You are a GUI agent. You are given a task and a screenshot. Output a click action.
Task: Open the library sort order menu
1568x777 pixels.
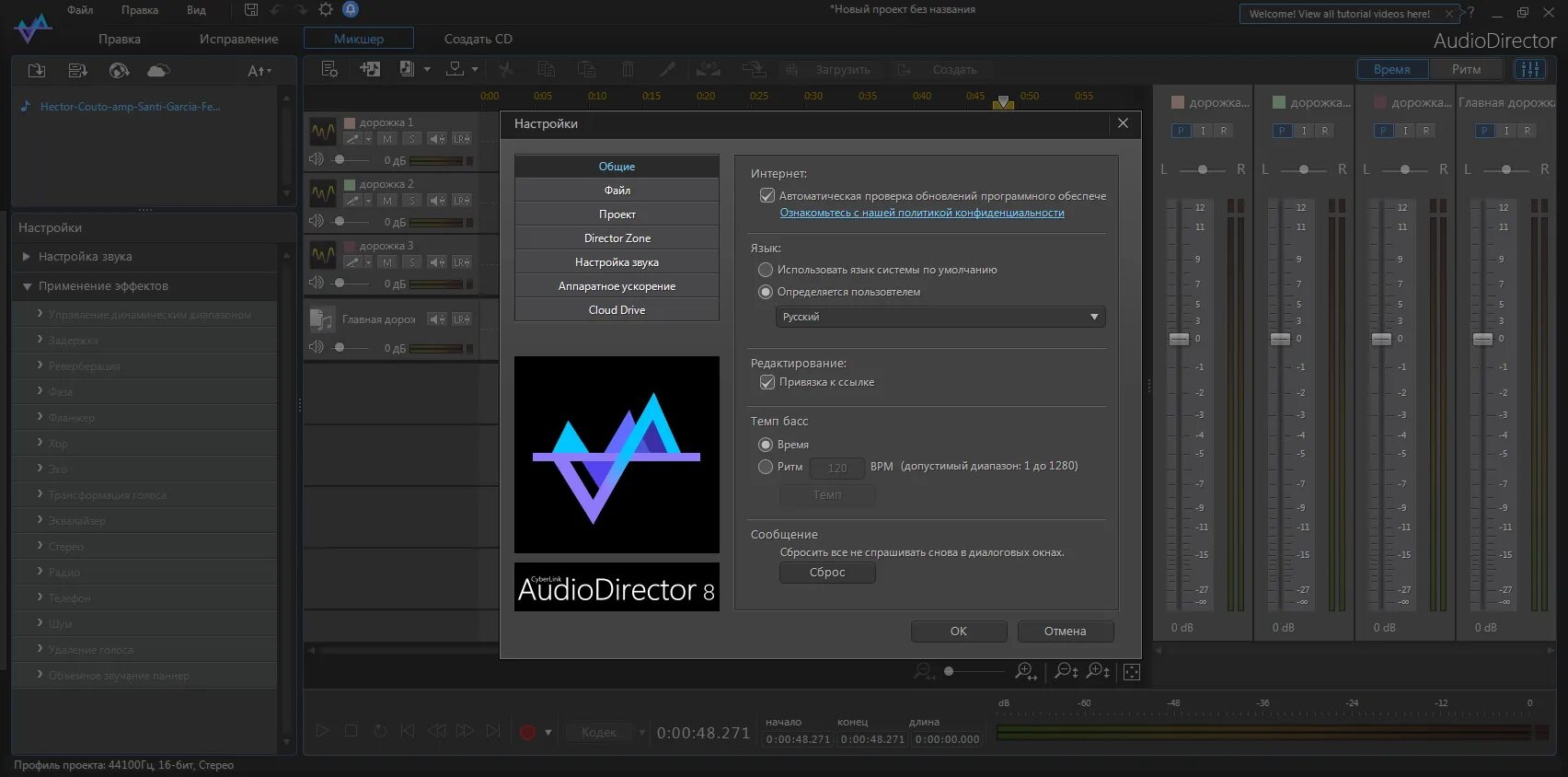(259, 71)
